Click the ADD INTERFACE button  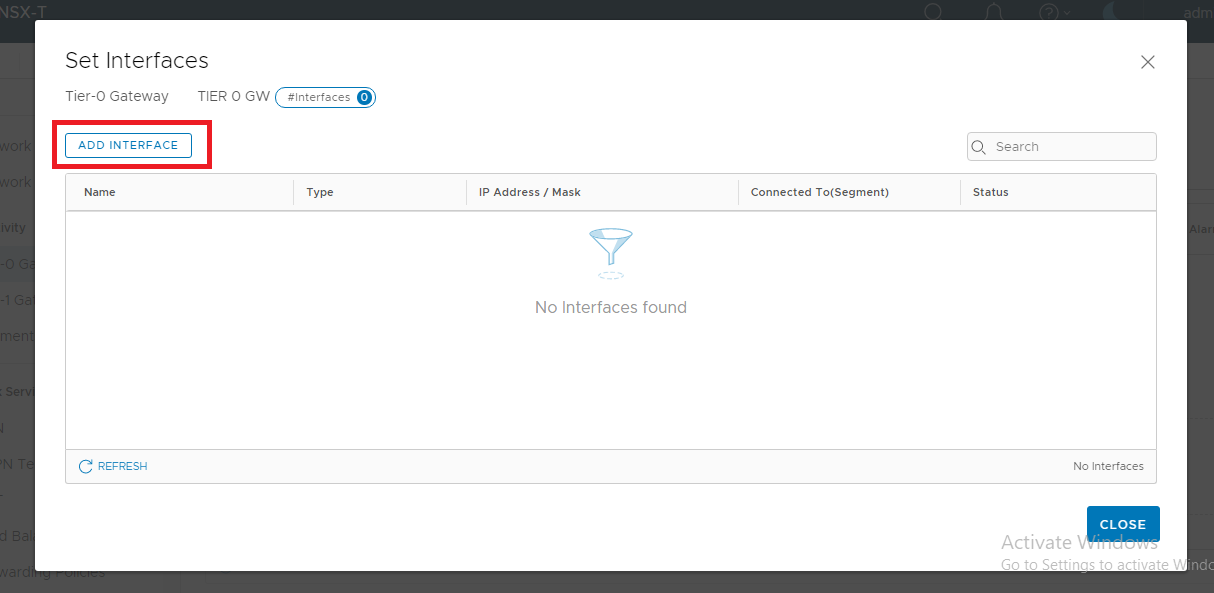click(x=128, y=145)
